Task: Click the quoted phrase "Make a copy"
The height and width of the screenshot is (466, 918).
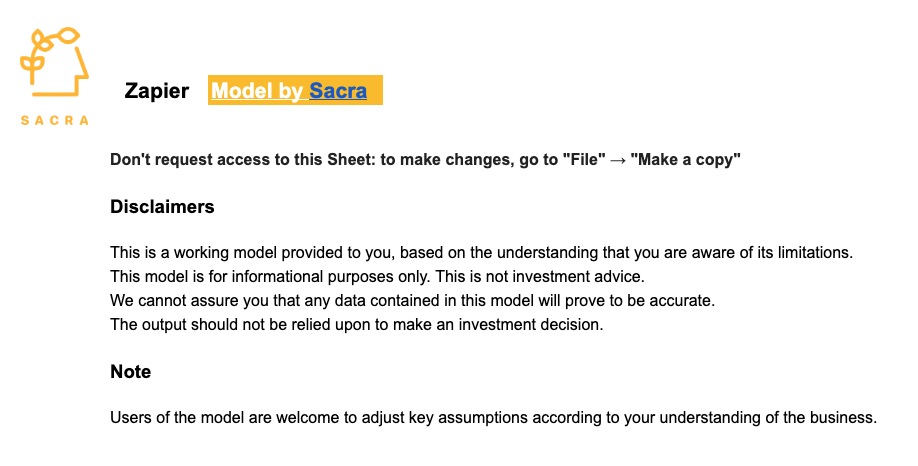Action: [685, 160]
